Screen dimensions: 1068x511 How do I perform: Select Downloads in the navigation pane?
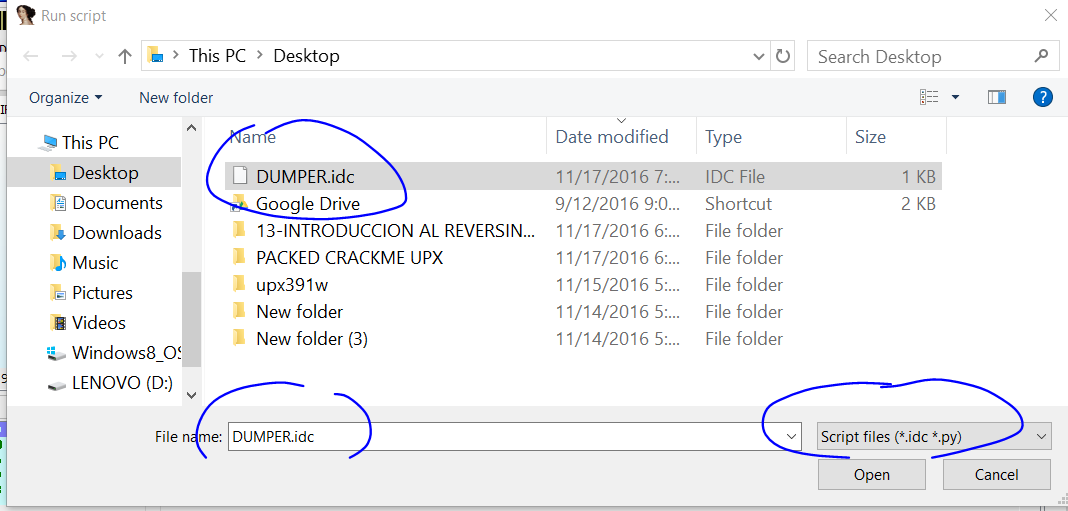[x=116, y=233]
